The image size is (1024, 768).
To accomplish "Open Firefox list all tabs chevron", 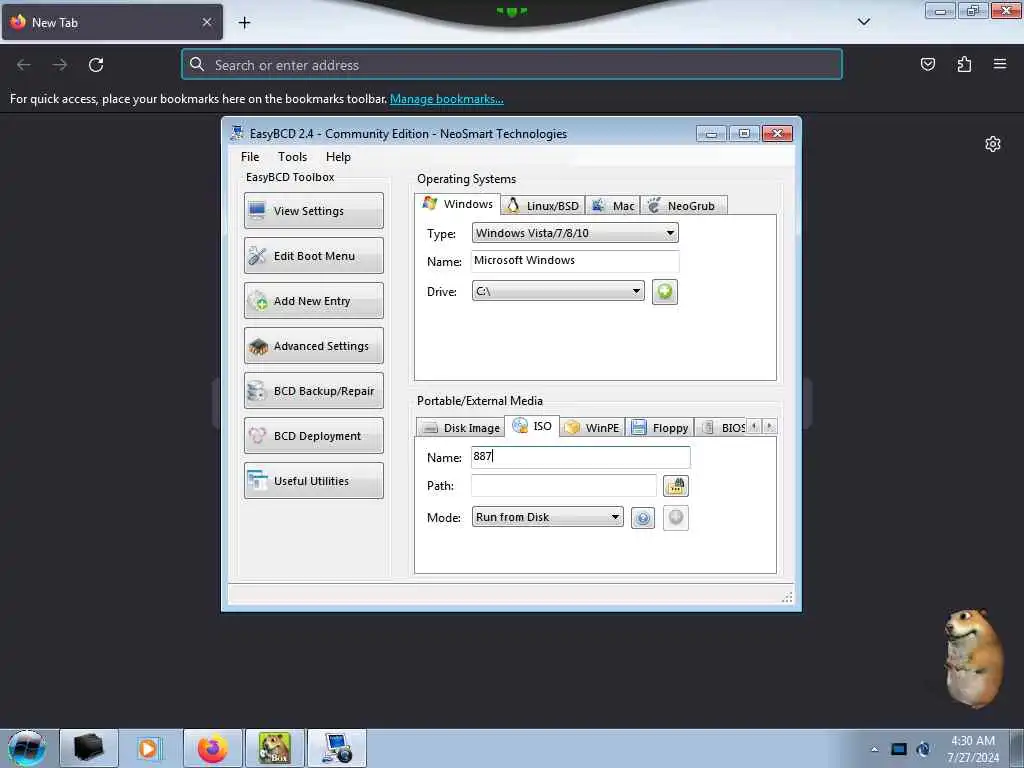I will click(x=864, y=22).
